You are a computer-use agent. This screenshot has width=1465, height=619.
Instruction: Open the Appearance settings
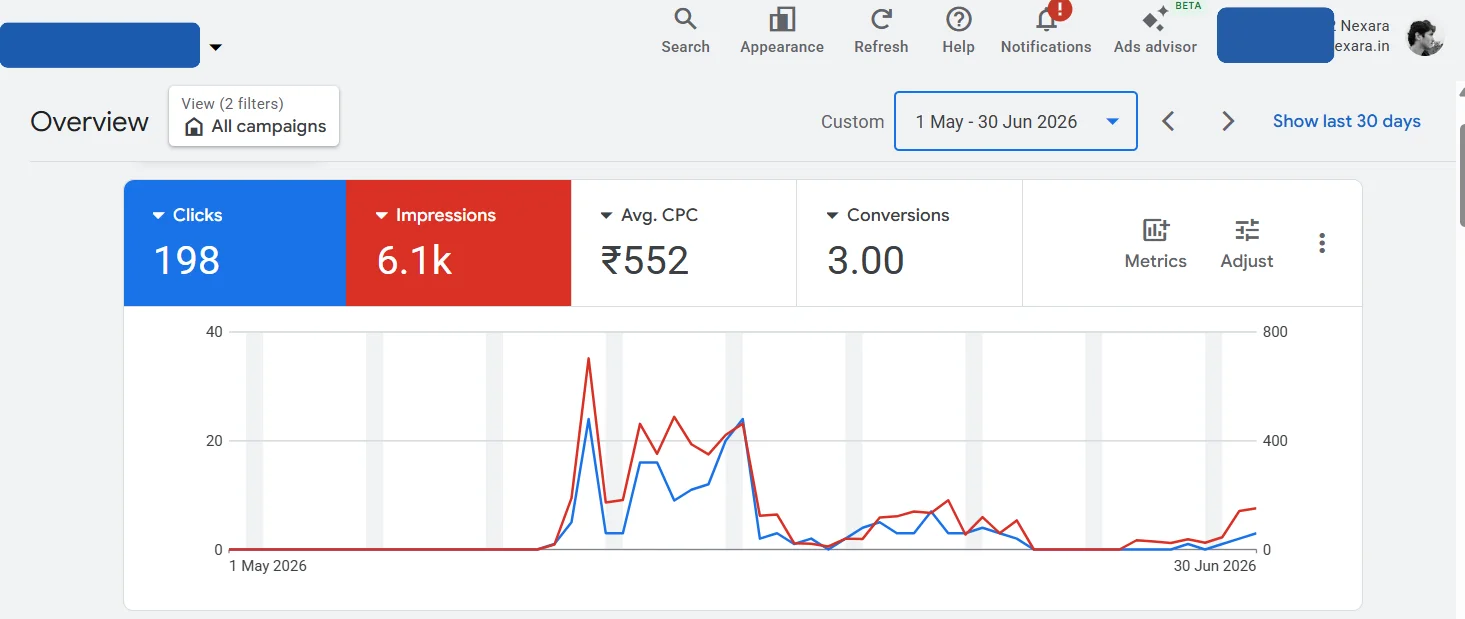[x=782, y=31]
